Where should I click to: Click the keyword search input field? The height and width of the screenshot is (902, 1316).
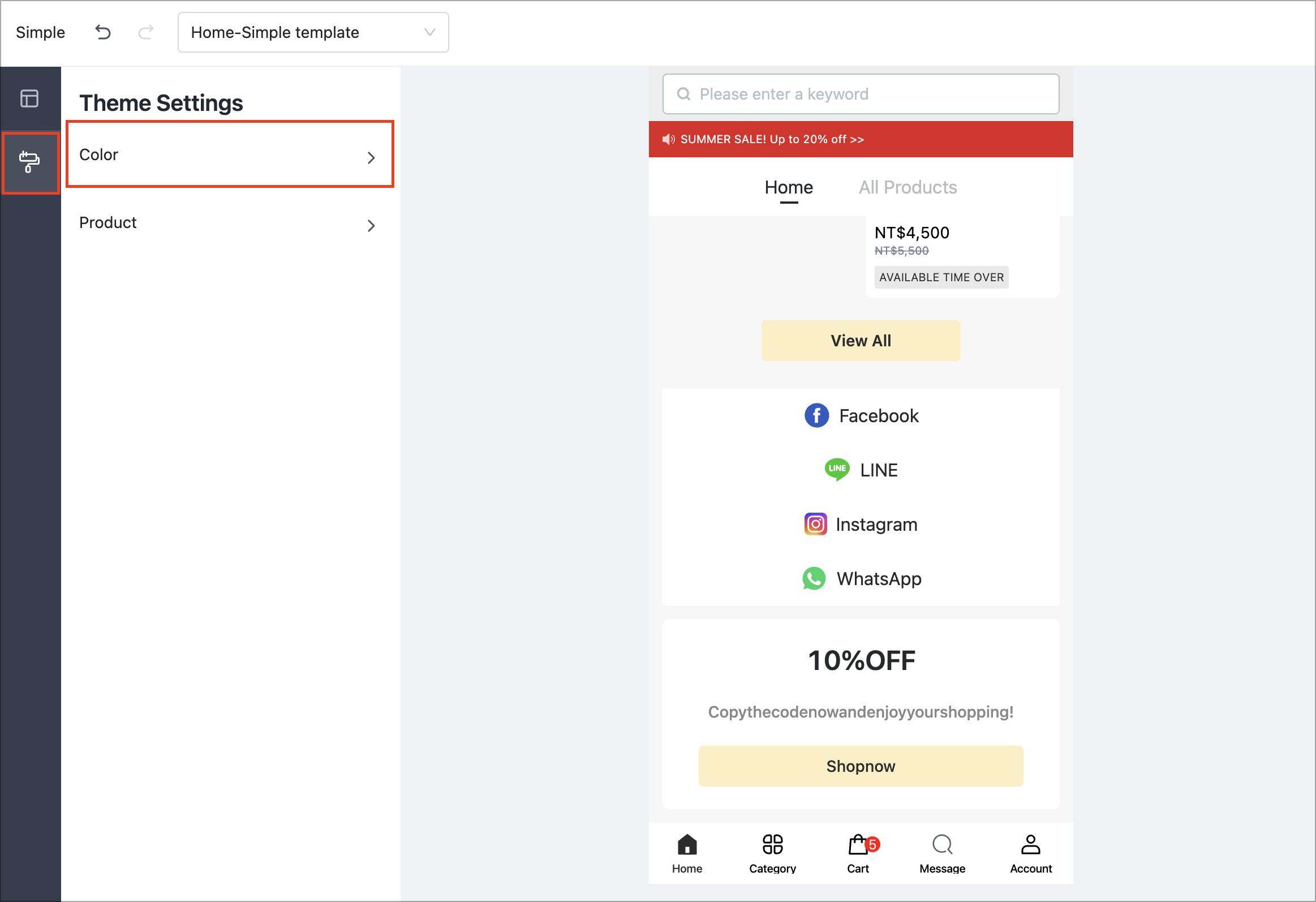pos(861,94)
